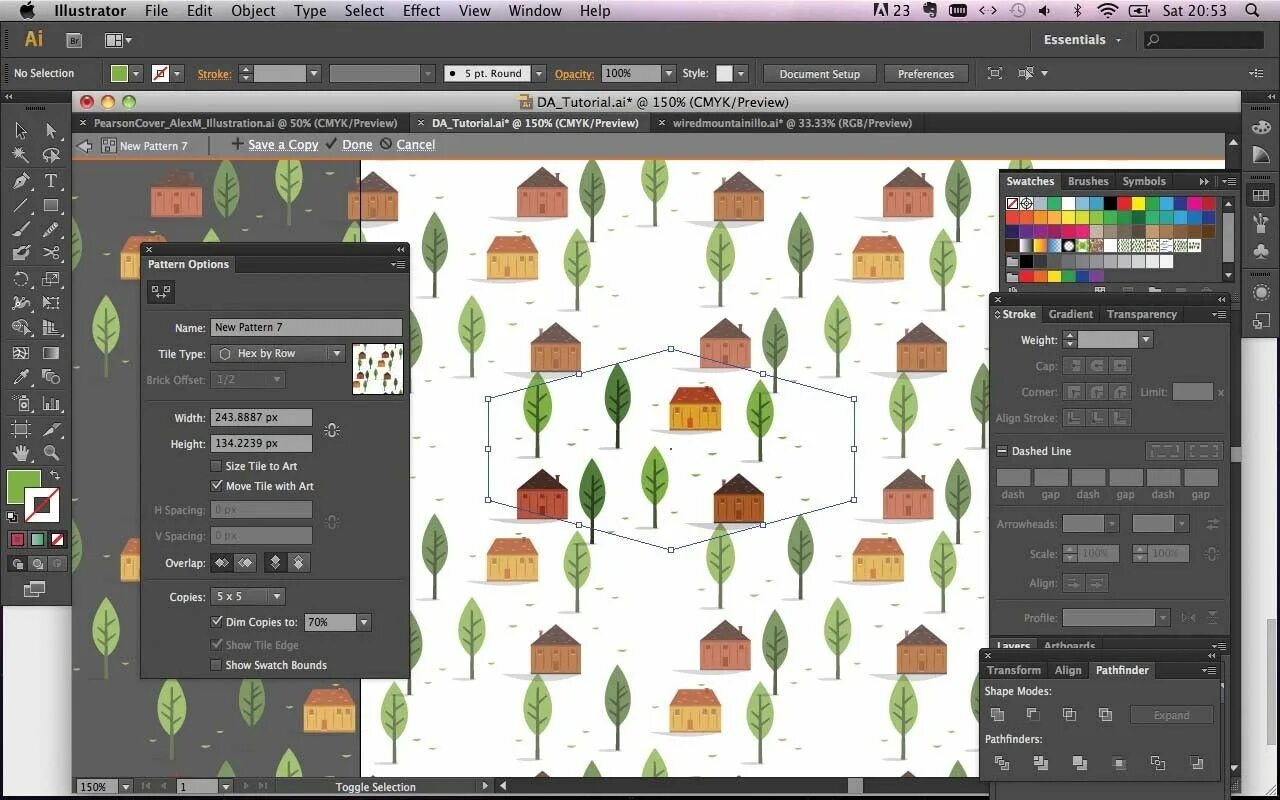Select the Rotate tool
Image resolution: width=1280 pixels, height=800 pixels.
[x=21, y=279]
